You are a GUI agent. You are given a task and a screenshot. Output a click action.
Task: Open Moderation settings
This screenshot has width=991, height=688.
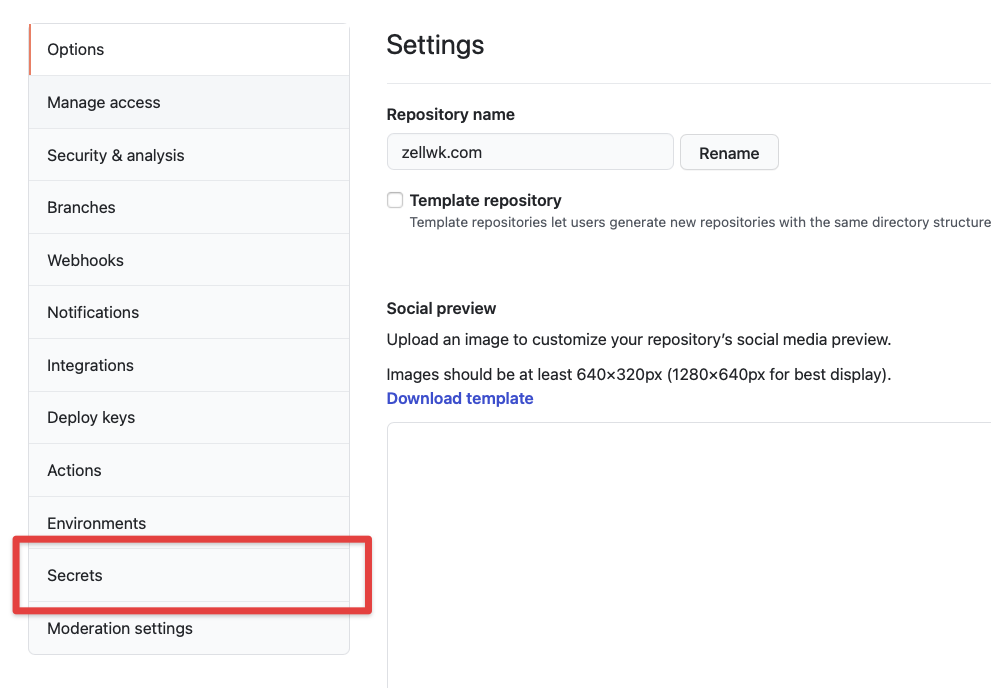click(120, 628)
